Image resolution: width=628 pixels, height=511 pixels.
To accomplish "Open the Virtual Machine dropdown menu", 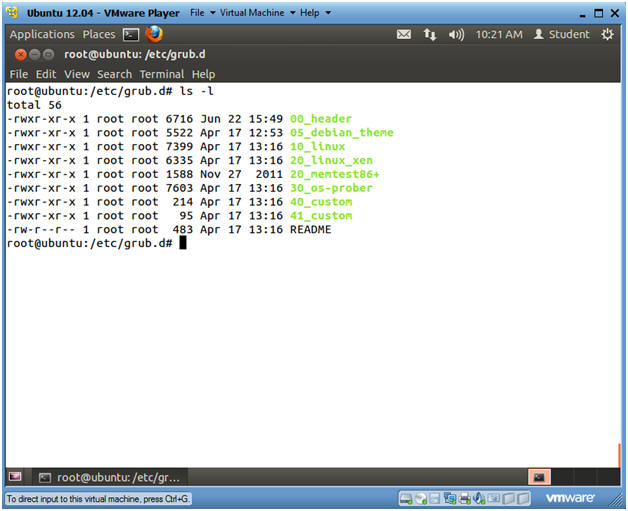I will pos(258,13).
